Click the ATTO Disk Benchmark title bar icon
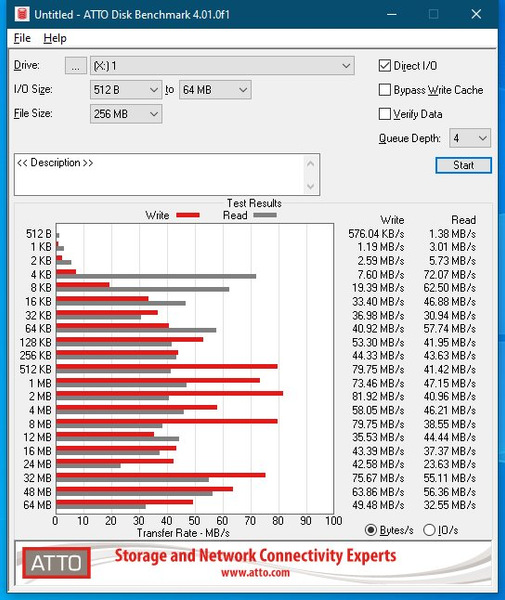Image resolution: width=505 pixels, height=600 pixels. pos(22,15)
